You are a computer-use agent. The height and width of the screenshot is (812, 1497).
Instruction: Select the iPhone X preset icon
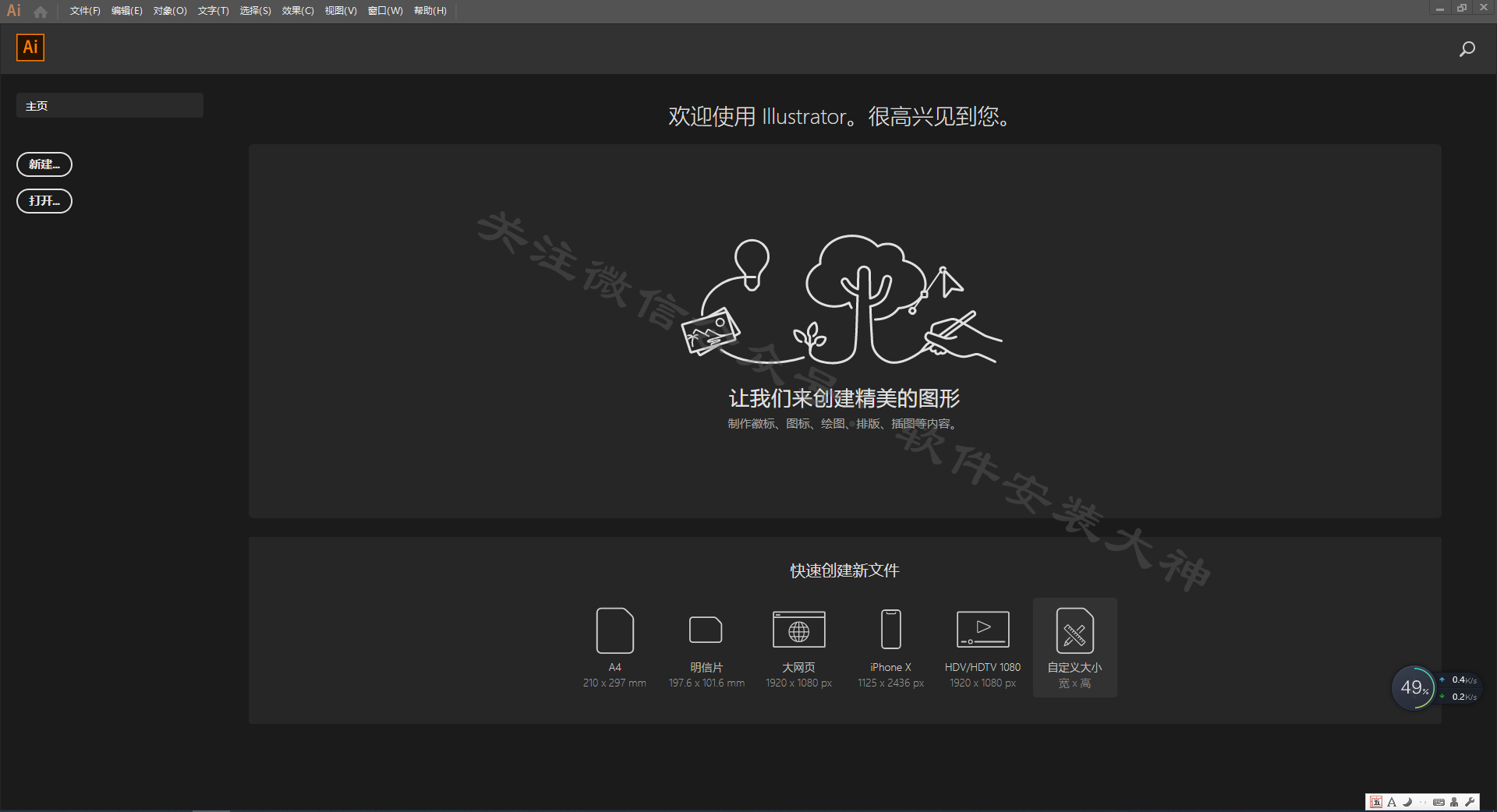tap(891, 630)
